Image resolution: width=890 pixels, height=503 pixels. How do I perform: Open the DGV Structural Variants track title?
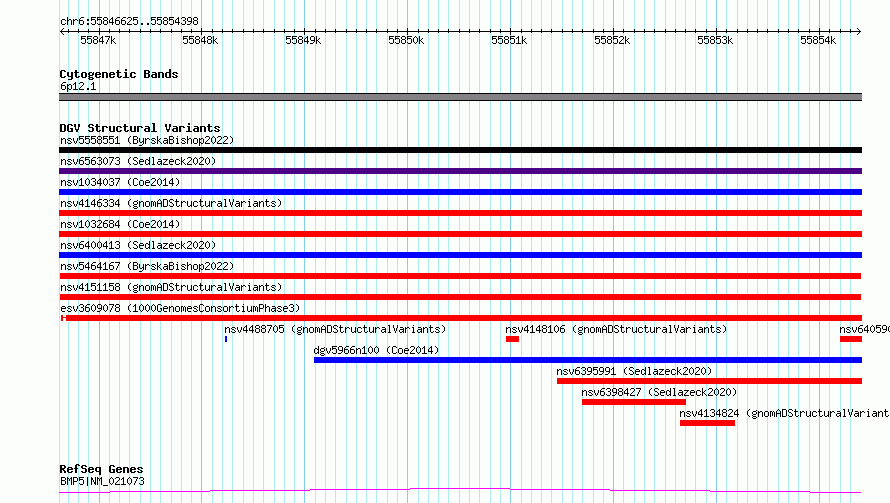(140, 128)
